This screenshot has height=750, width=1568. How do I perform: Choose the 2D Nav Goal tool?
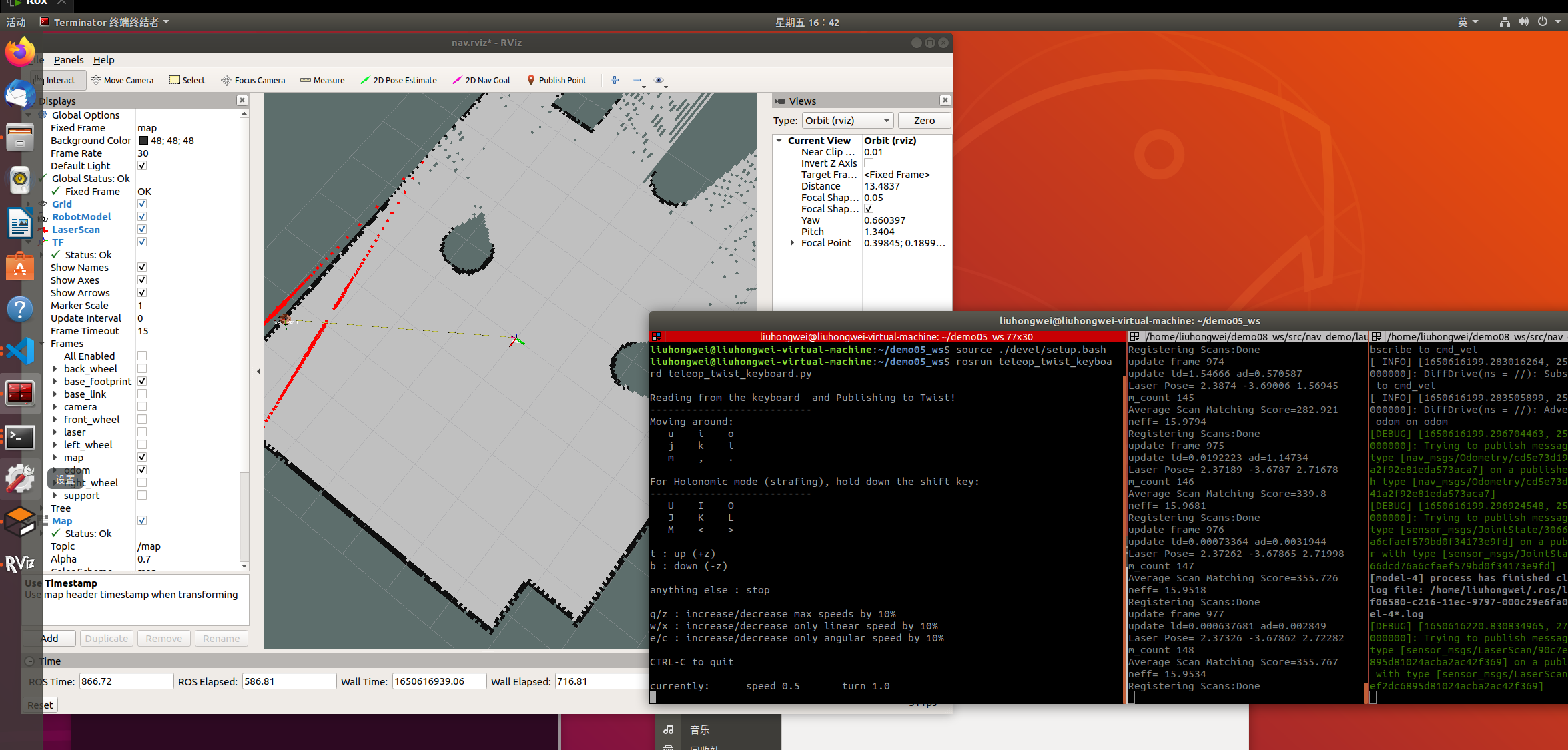(481, 80)
